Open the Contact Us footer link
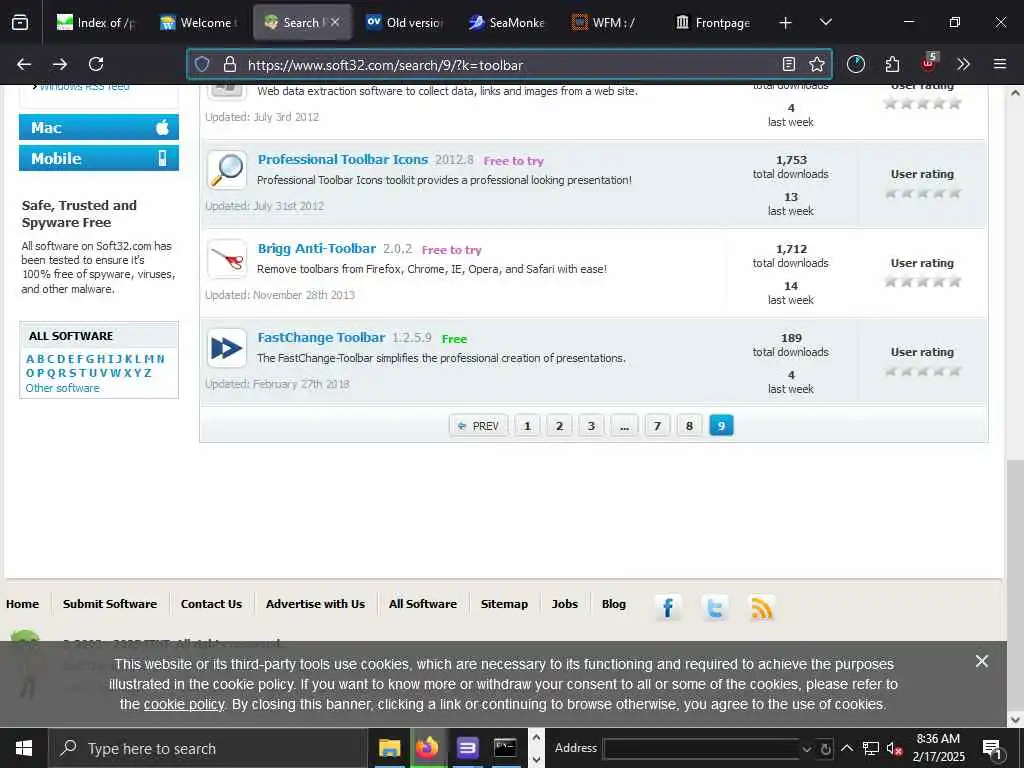Viewport: 1024px width, 768px height. [212, 604]
